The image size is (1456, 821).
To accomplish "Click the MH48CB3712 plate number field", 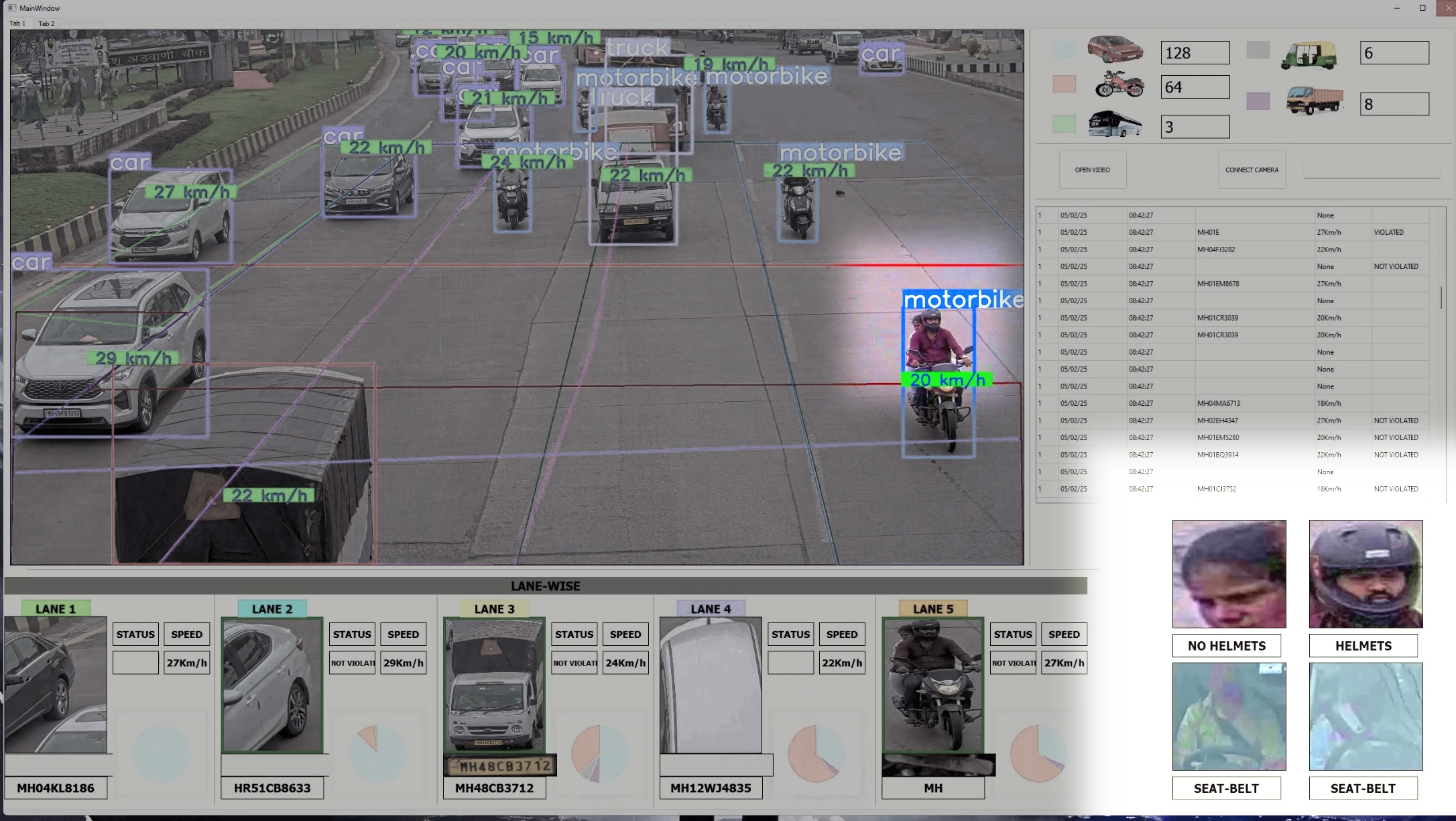I will point(494,788).
